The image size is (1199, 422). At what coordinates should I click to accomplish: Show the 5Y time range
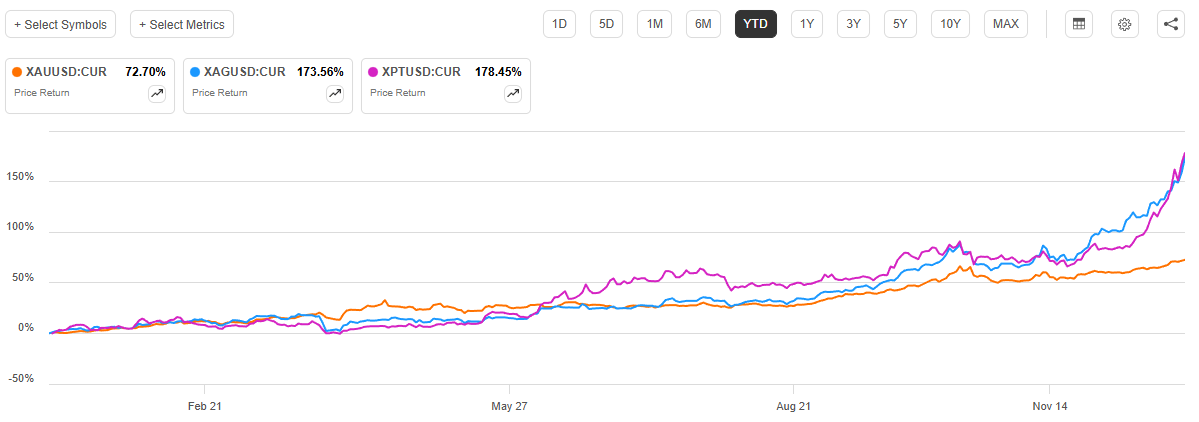coord(901,24)
